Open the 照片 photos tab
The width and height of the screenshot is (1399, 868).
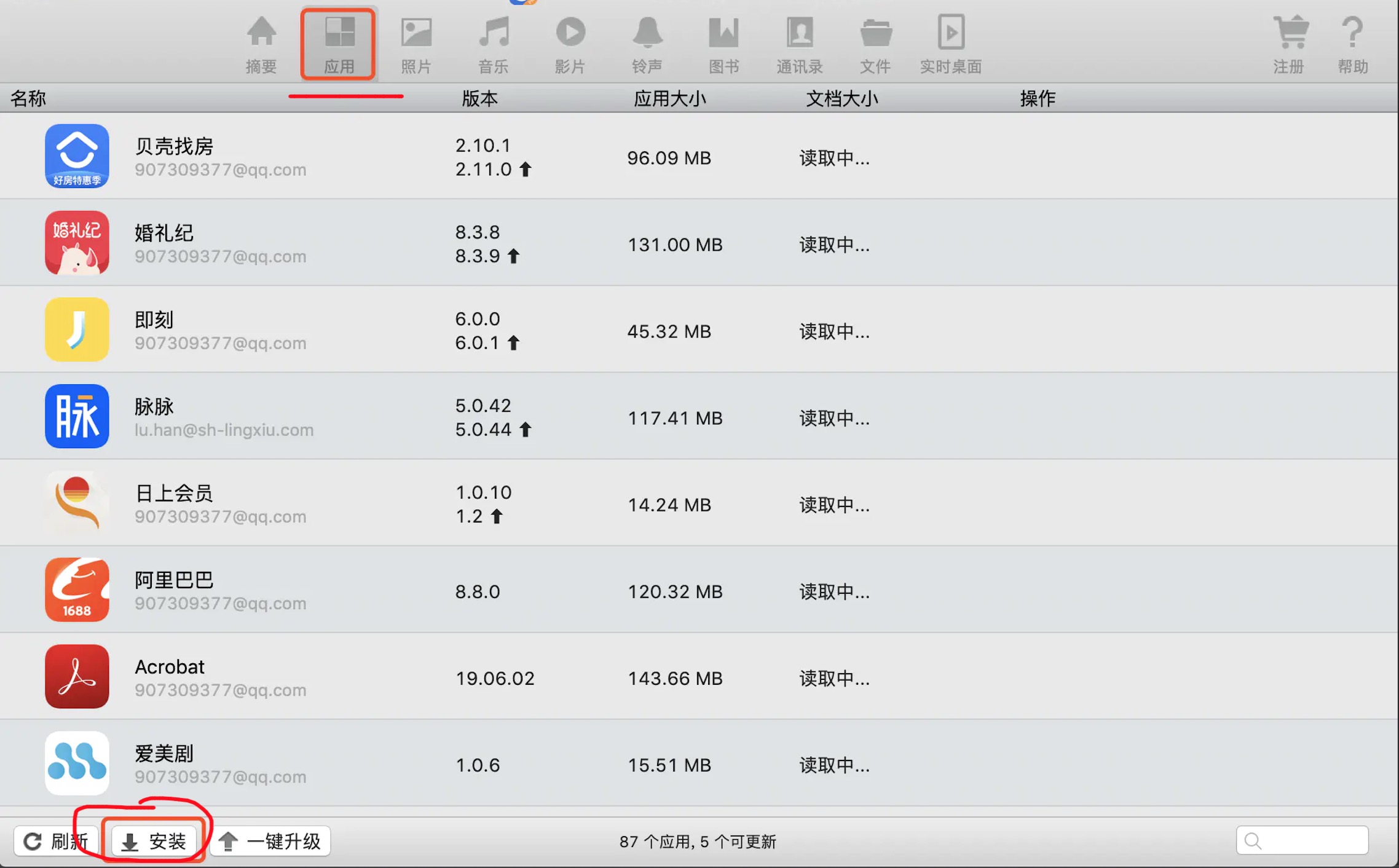pyautogui.click(x=416, y=44)
